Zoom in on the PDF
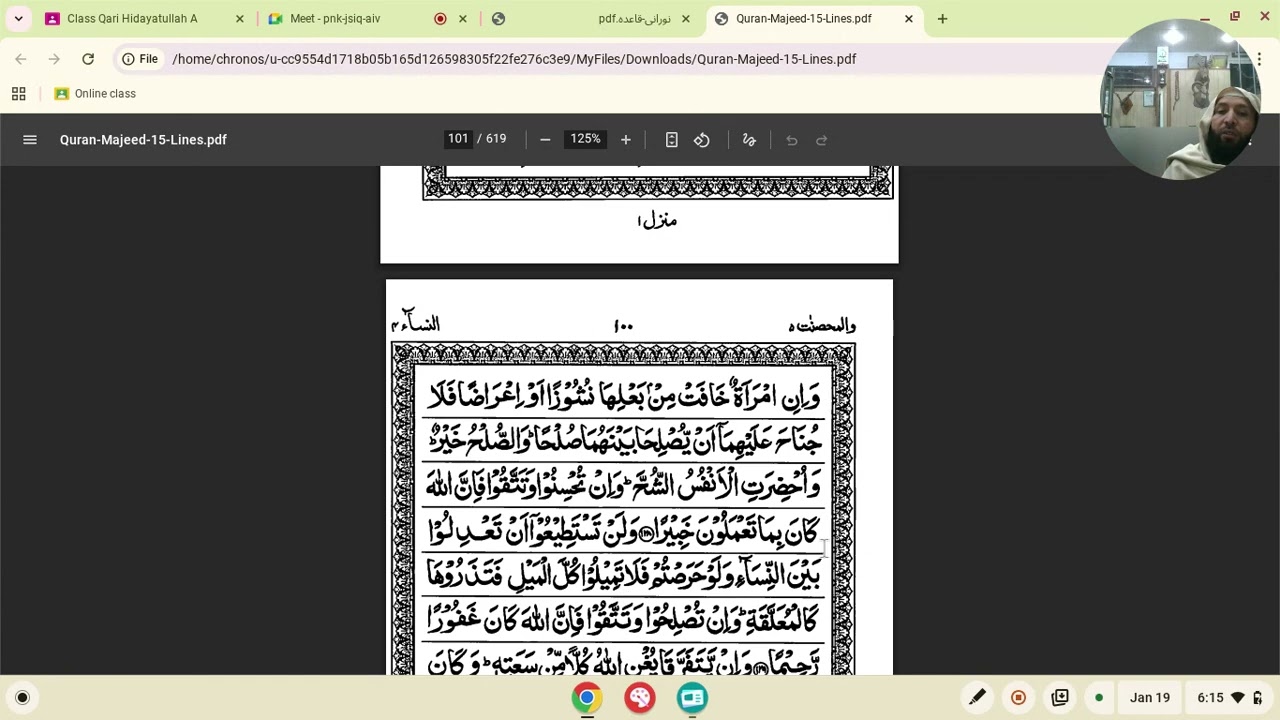 click(x=626, y=140)
